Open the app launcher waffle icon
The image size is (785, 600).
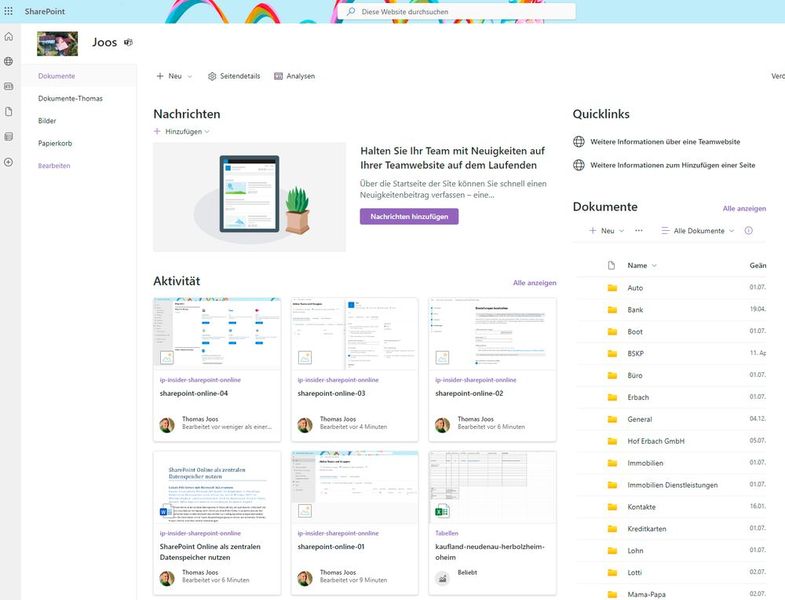click(9, 11)
